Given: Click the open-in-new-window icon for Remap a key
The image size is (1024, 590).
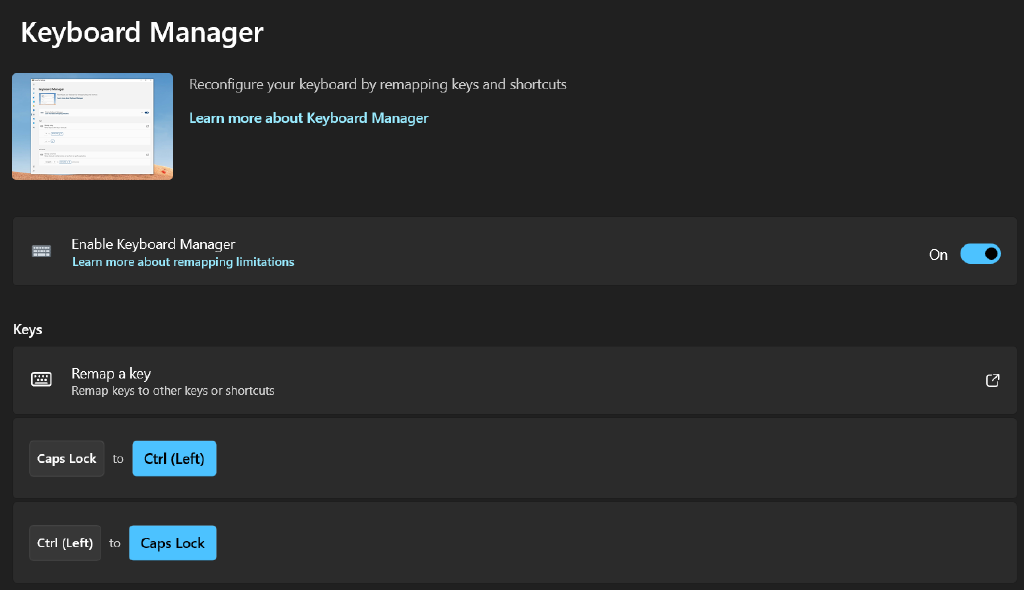Looking at the screenshot, I should coord(992,380).
